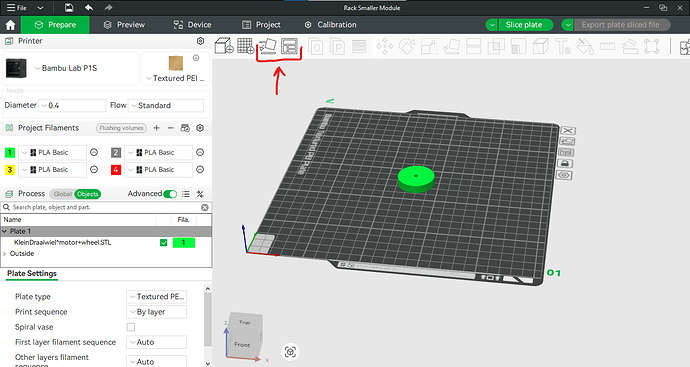
Task: Click the home icon
Action: 10,25
